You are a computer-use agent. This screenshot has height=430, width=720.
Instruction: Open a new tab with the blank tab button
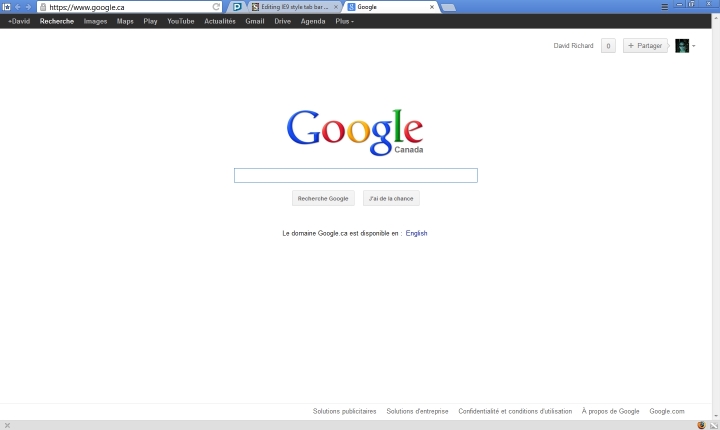(449, 7)
